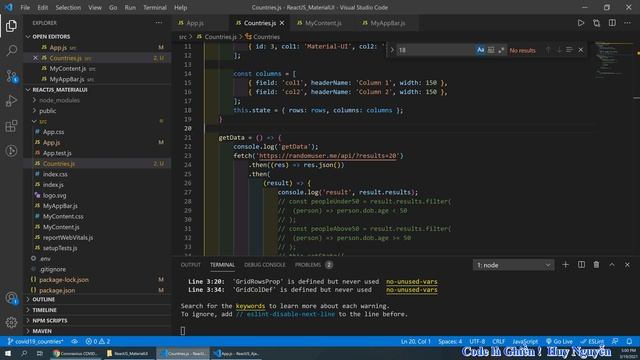This screenshot has width=640, height=360.
Task: Expand the replace field toggle arrow
Action: 392,50
